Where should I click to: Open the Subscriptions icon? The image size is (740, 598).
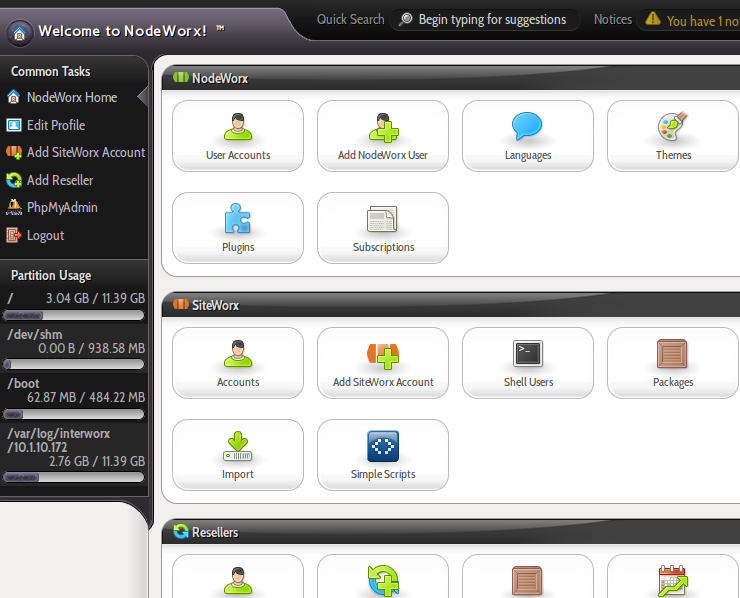(x=383, y=220)
